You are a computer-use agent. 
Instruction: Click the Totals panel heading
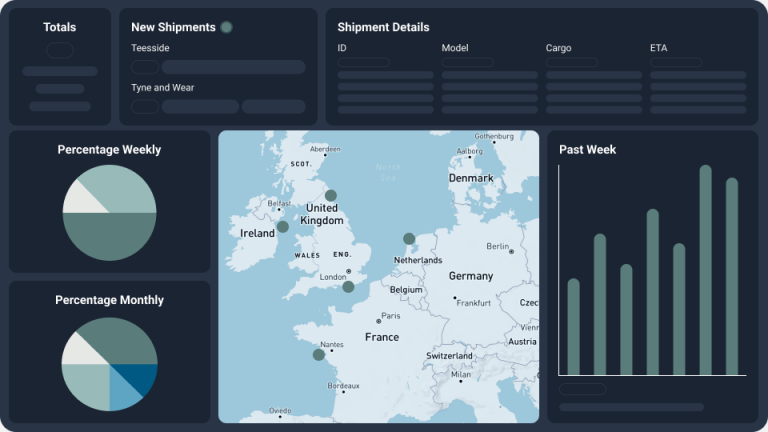click(60, 27)
